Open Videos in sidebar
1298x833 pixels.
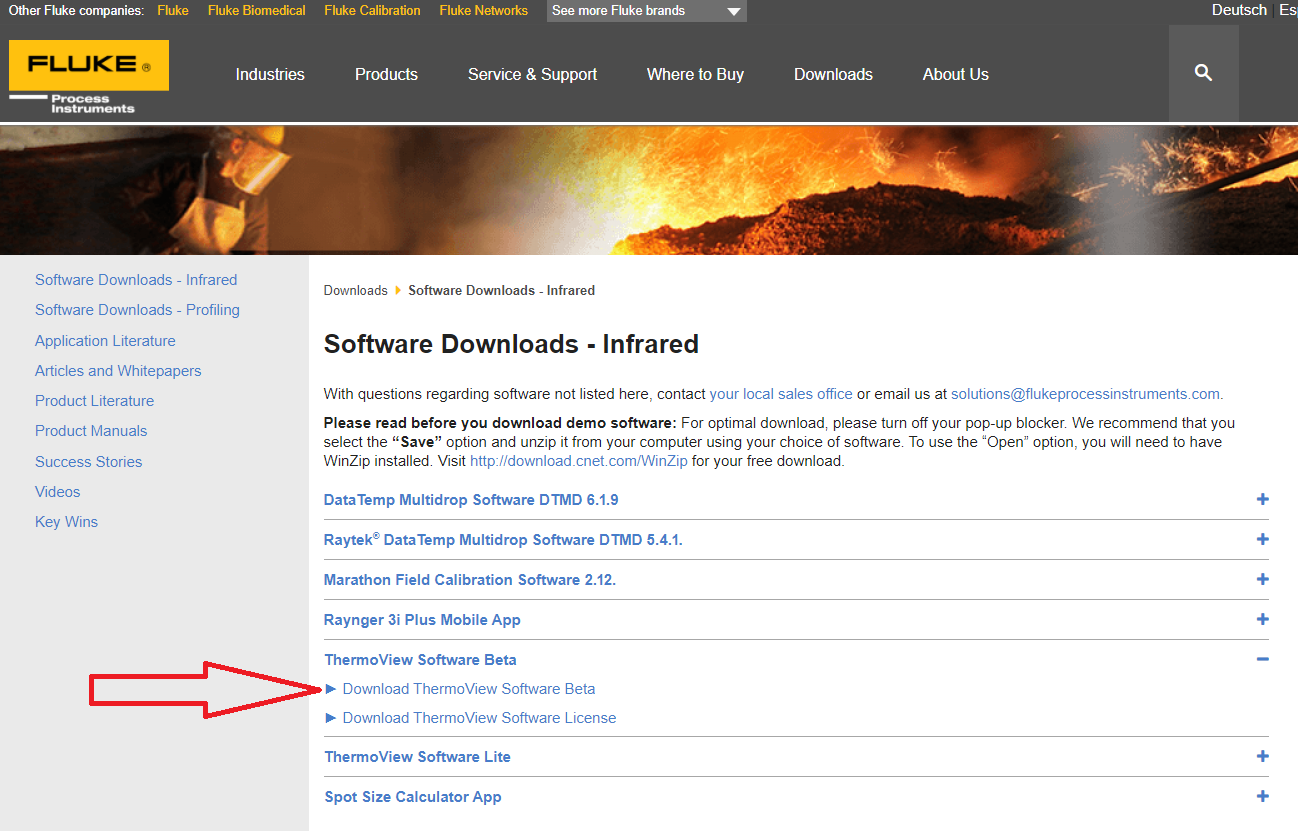click(57, 492)
